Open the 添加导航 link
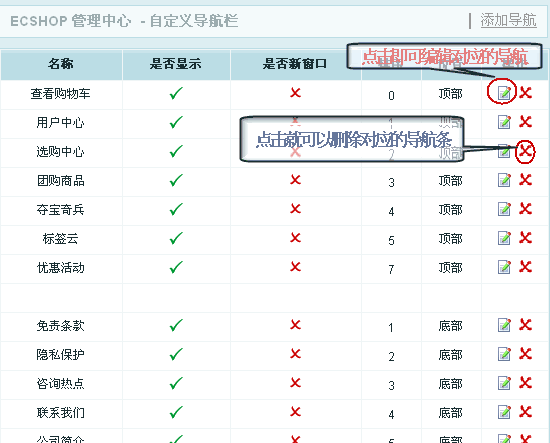The height and width of the screenshot is (443, 550). (x=508, y=20)
